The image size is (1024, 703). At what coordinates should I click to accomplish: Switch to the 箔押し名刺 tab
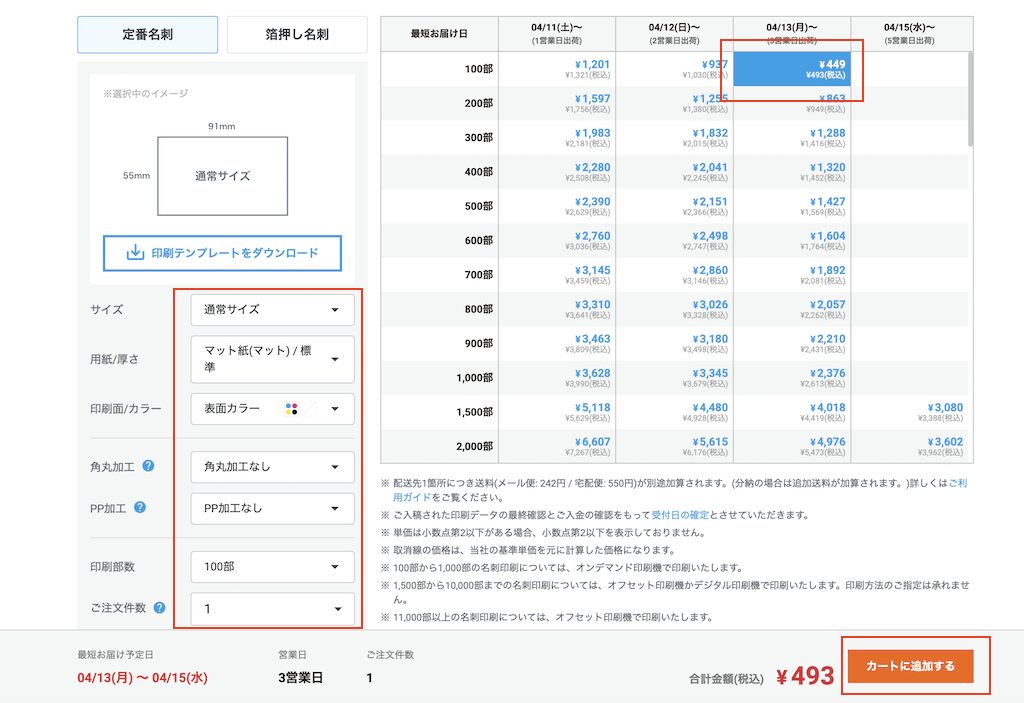tap(295, 34)
